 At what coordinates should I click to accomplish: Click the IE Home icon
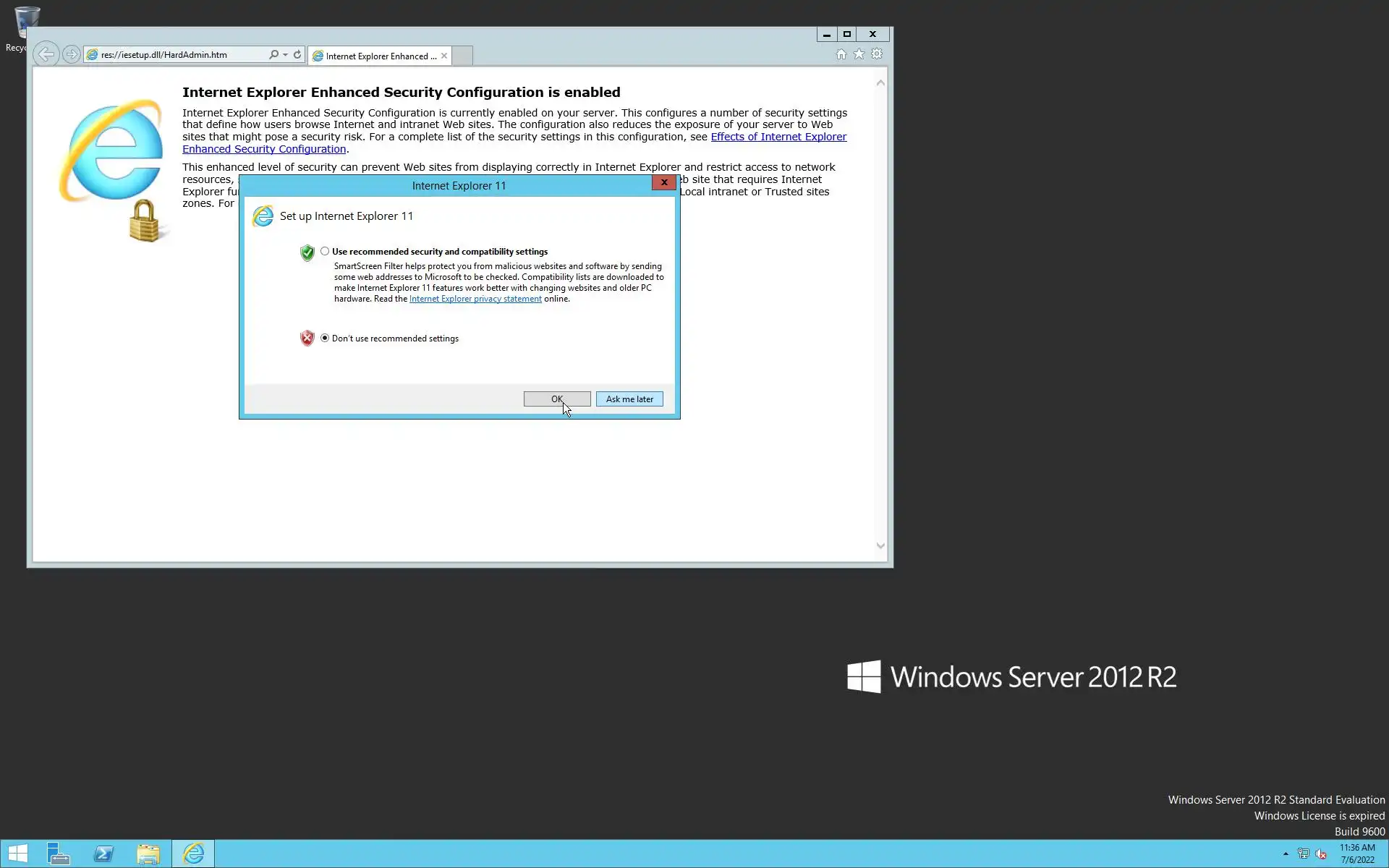click(841, 54)
